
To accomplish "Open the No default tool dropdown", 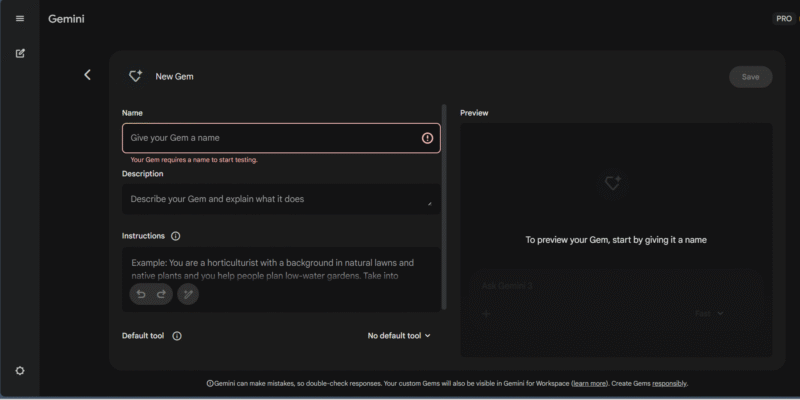I will tap(399, 336).
